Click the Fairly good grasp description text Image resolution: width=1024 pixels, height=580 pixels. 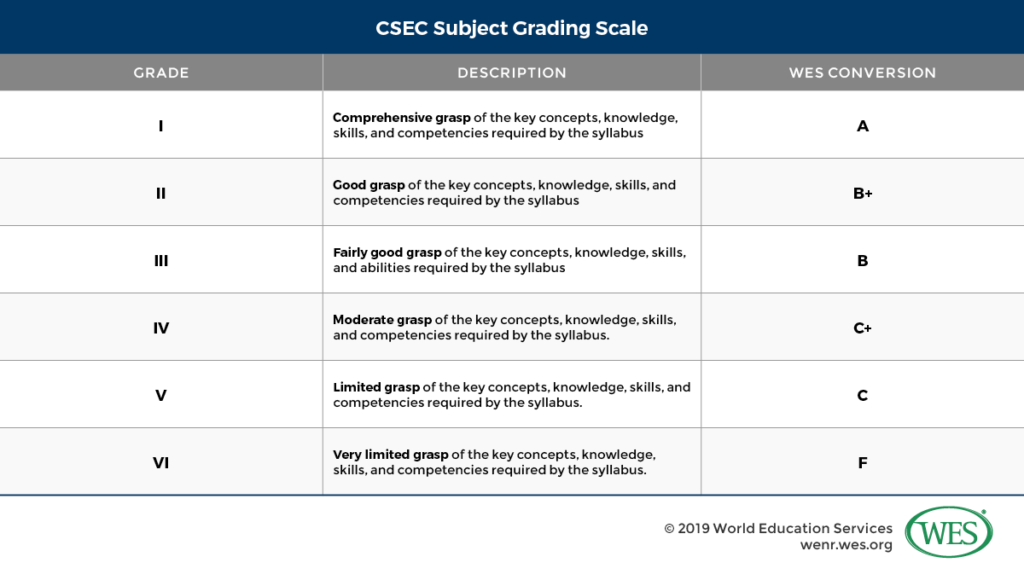tap(509, 260)
